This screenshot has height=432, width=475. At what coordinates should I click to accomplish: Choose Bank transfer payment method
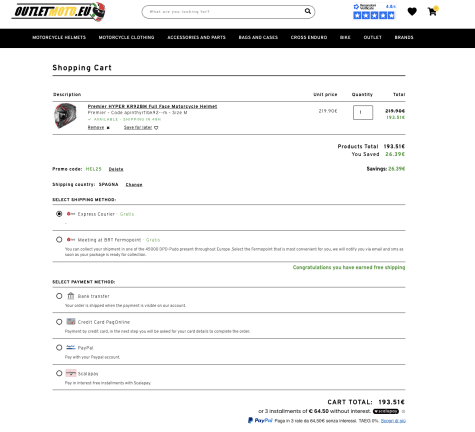click(x=59, y=296)
